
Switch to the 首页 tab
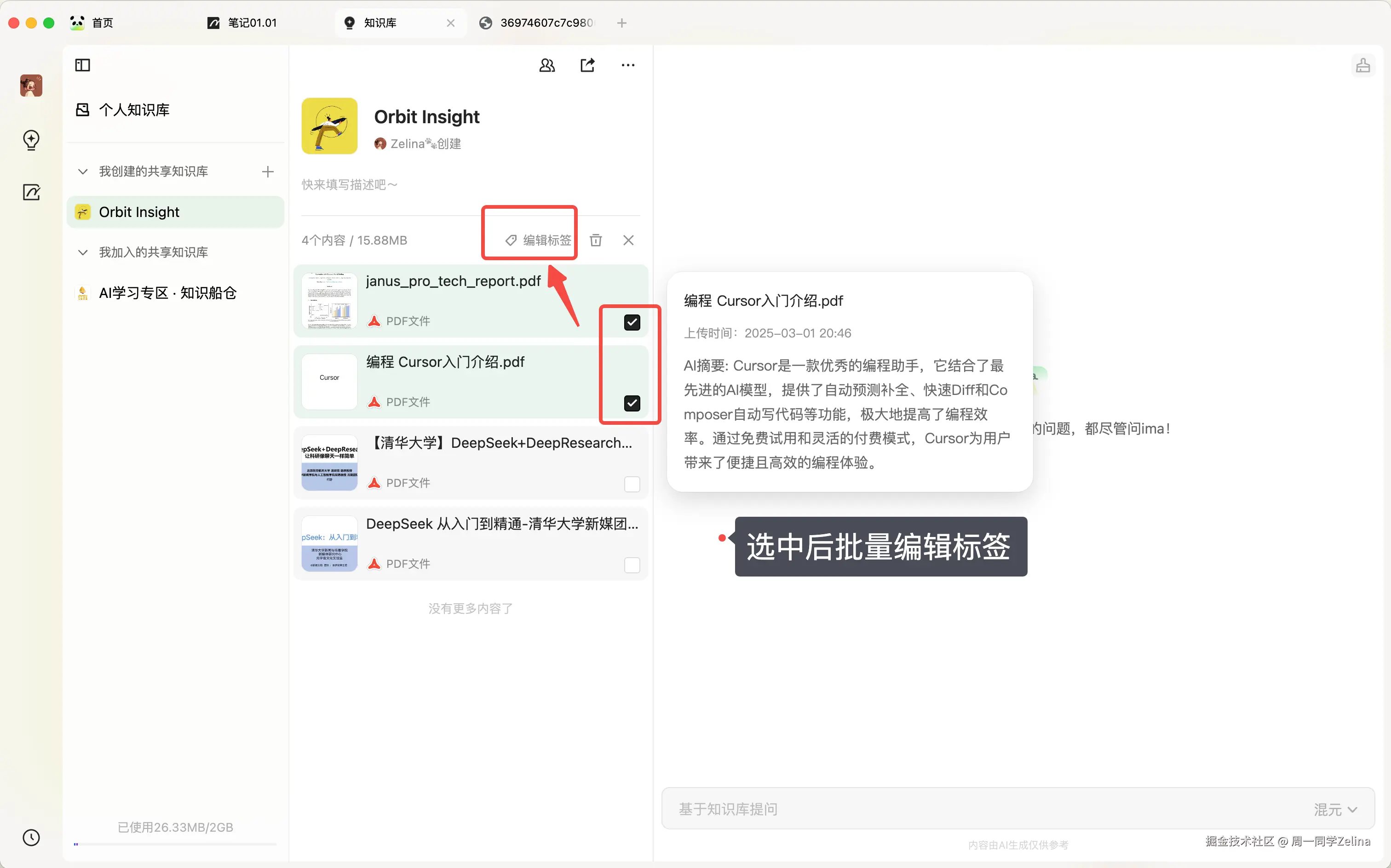[x=102, y=23]
